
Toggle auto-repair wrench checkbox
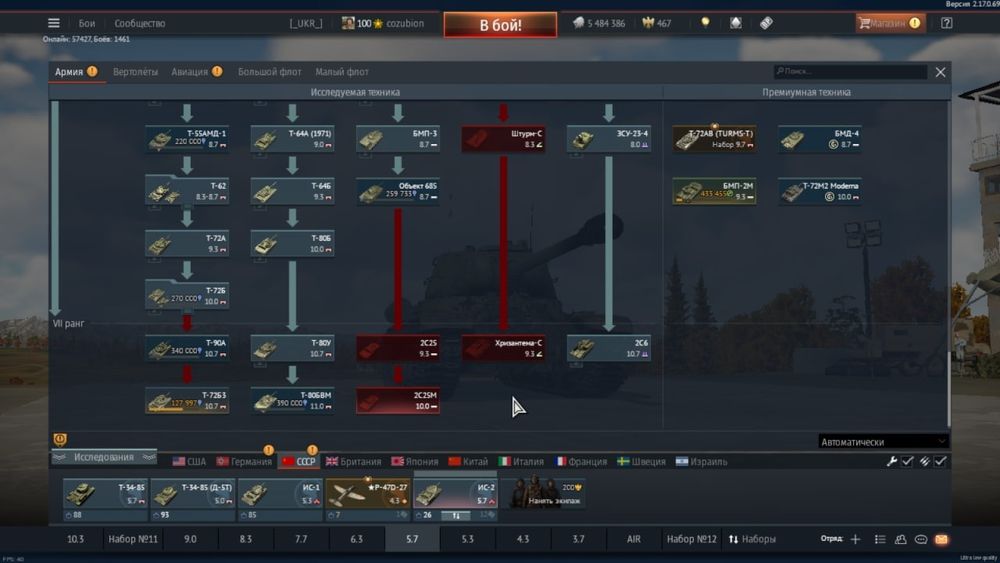(x=907, y=461)
